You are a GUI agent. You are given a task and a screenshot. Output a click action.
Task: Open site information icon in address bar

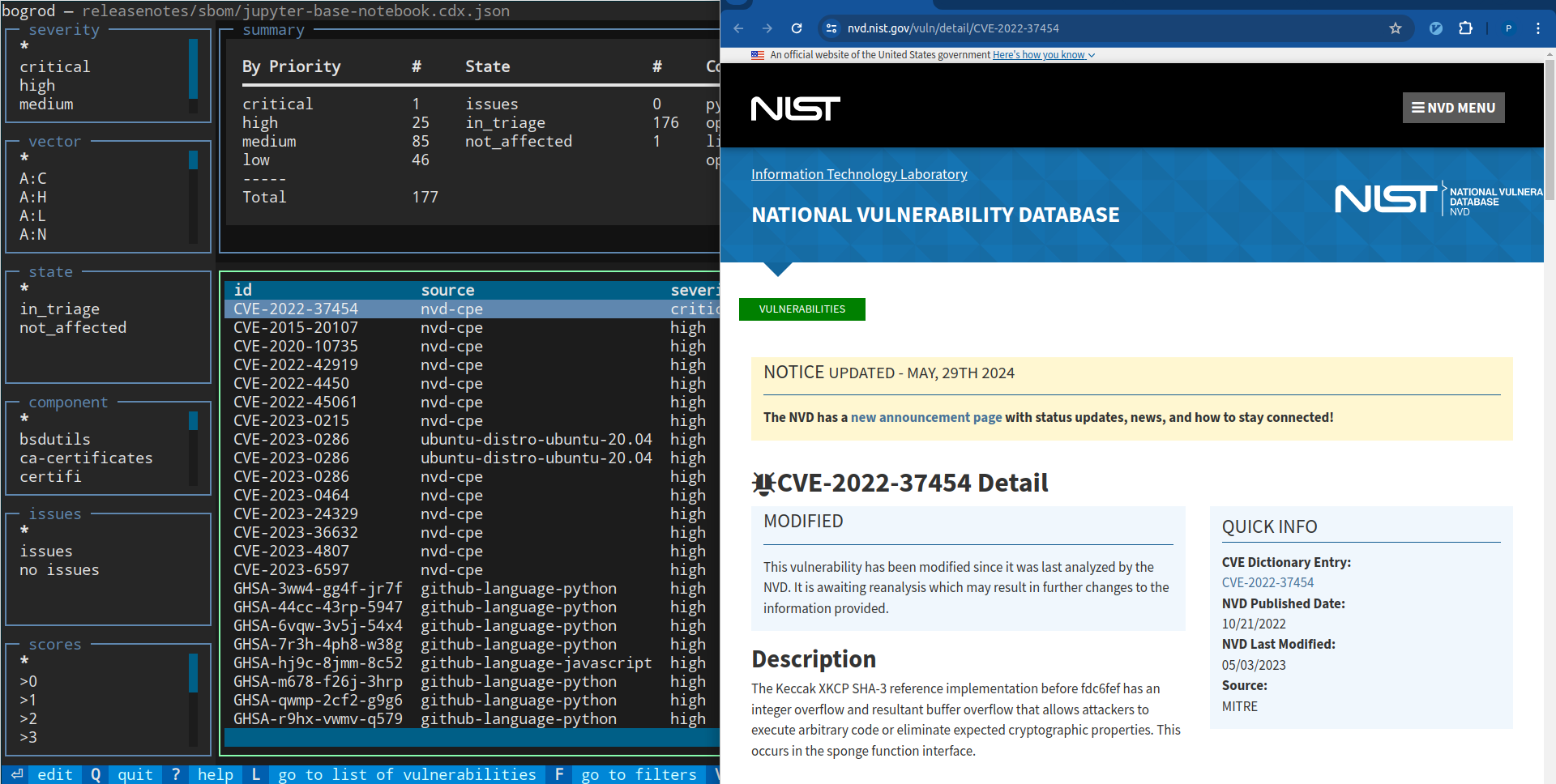tap(831, 28)
